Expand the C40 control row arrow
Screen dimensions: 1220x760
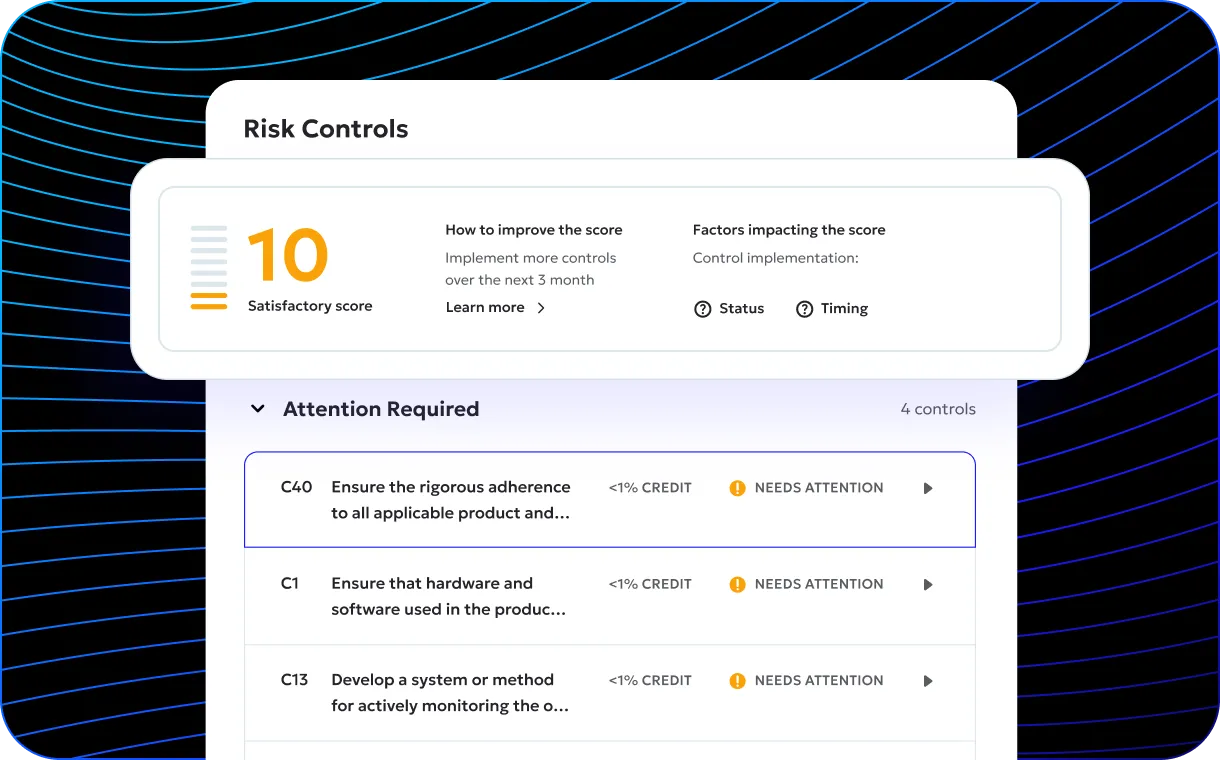[x=928, y=488]
